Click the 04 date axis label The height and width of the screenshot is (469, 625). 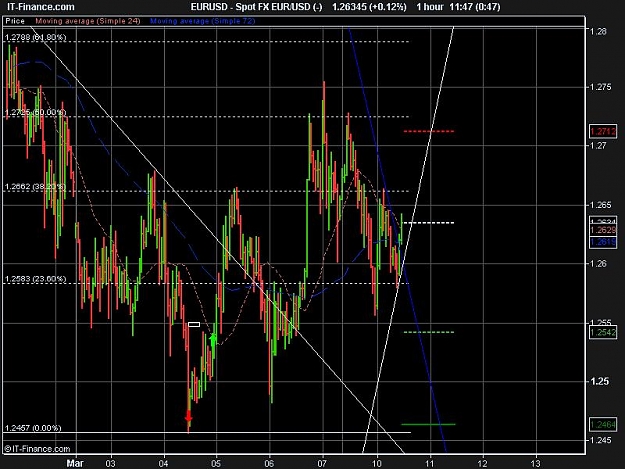[163, 463]
